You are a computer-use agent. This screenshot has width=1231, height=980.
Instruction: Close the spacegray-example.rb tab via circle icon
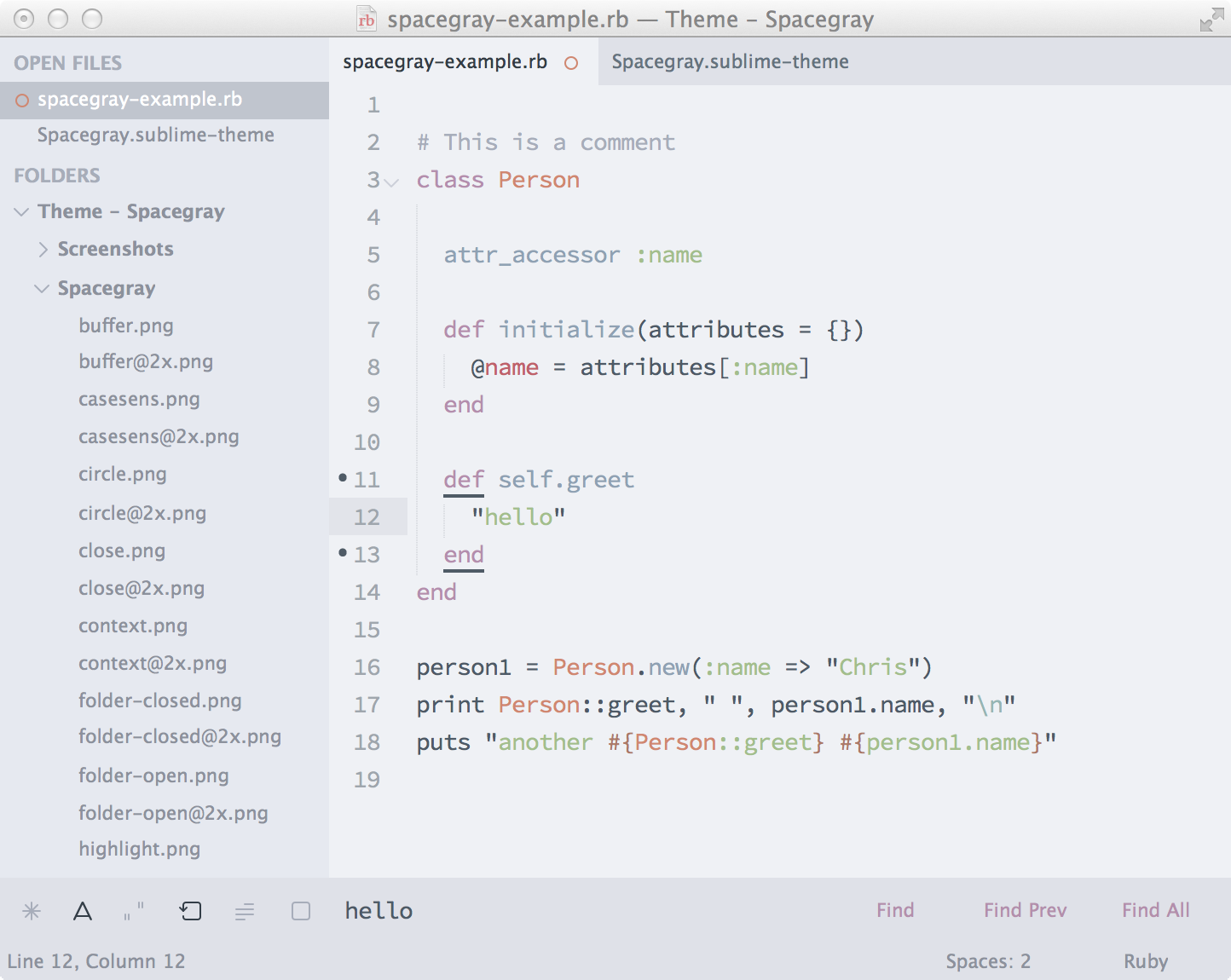click(571, 63)
